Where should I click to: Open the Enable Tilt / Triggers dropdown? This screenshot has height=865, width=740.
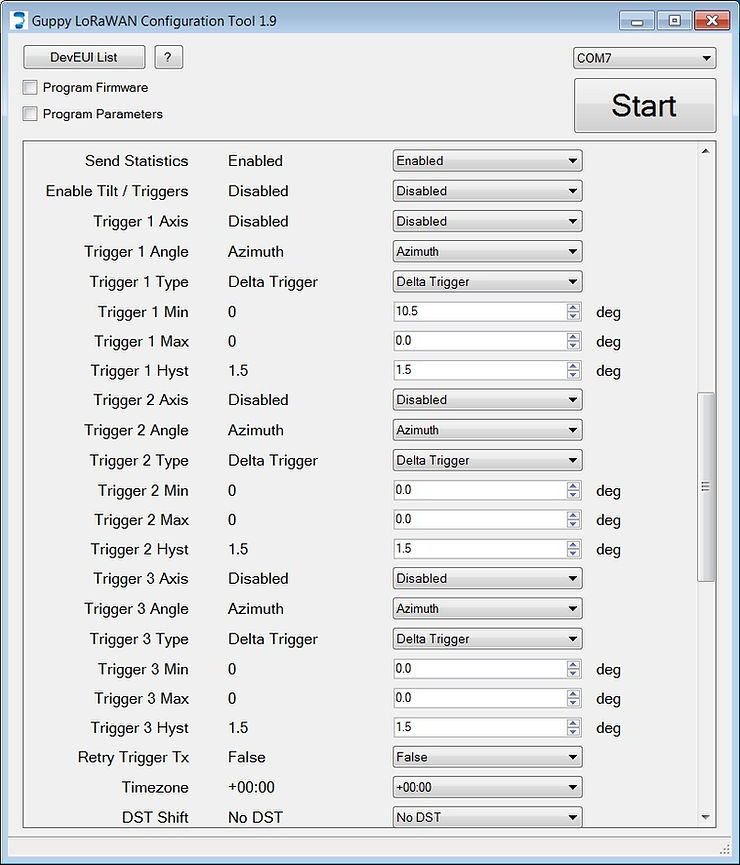point(487,191)
